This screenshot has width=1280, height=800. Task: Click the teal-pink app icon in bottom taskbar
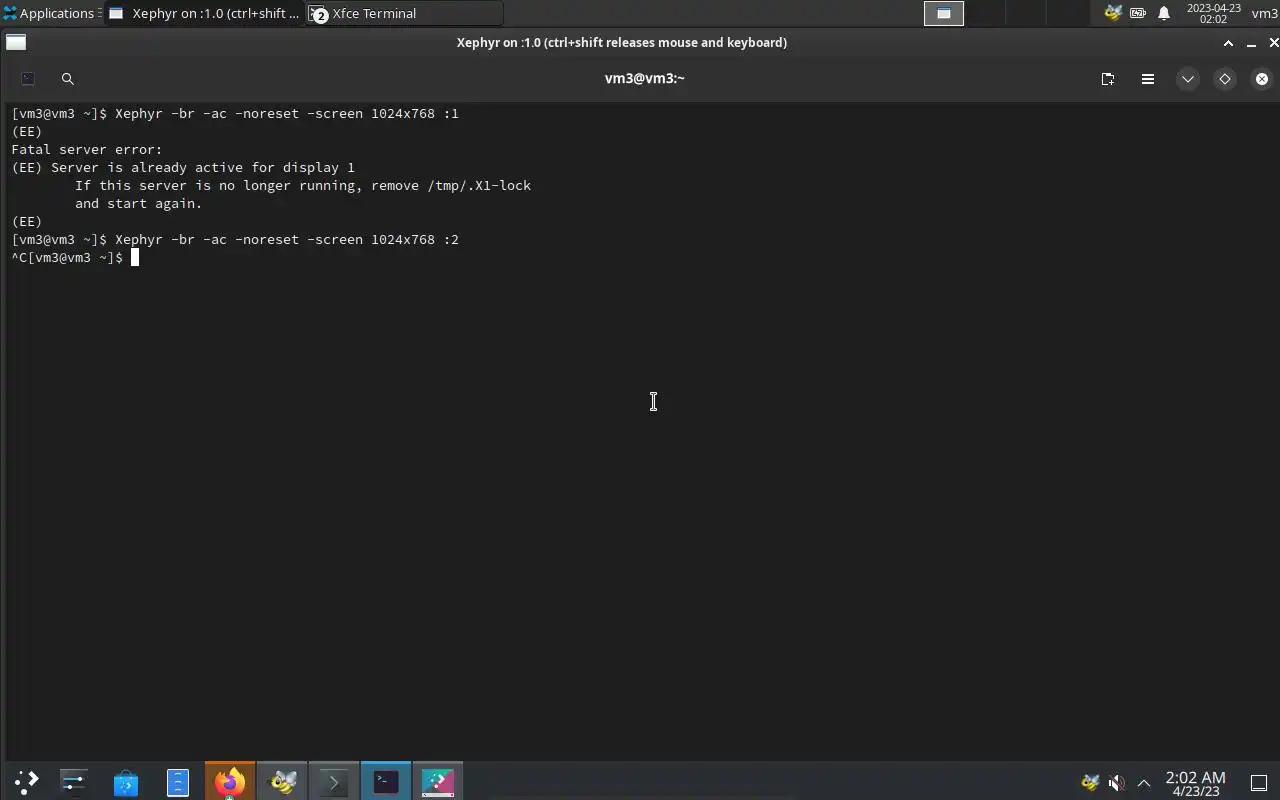point(438,782)
